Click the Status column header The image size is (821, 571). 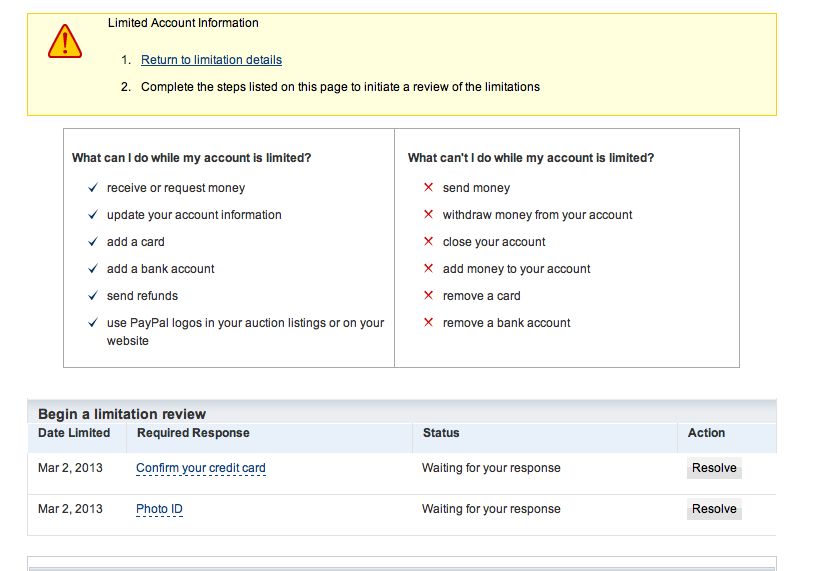[441, 433]
